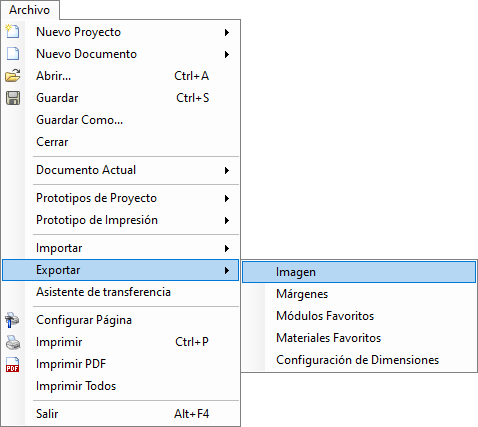Screen dimensions: 478x427
Task: Click the Guardar floppy disk icon
Action: click(x=13, y=98)
